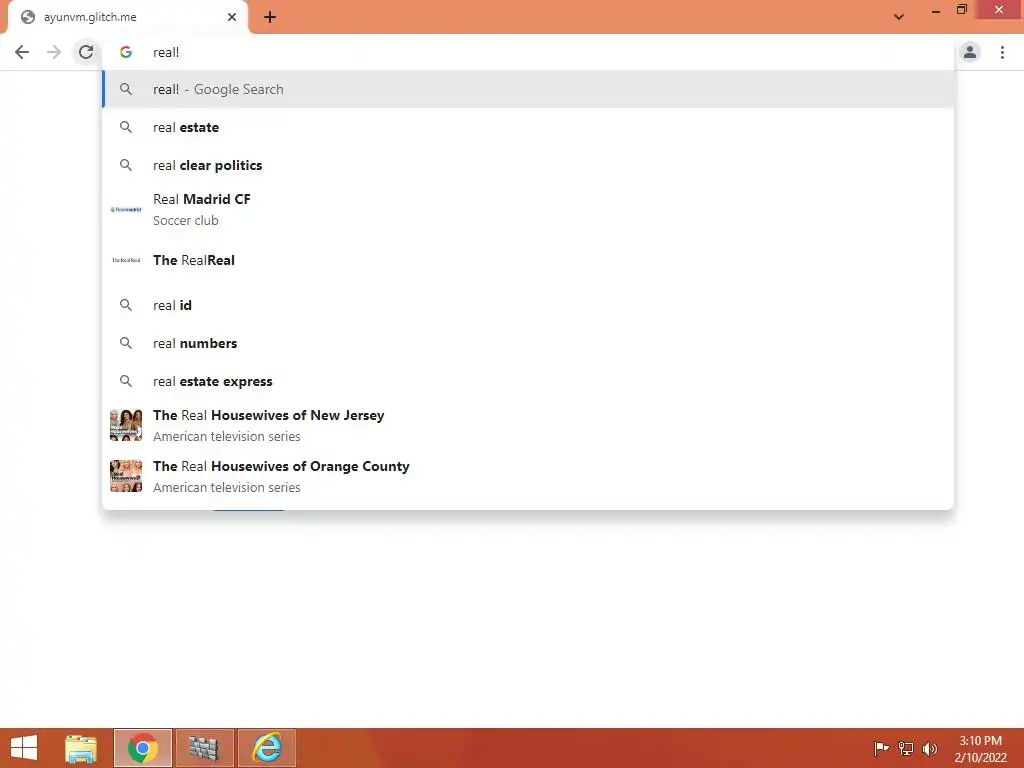The height and width of the screenshot is (768, 1024).
Task: Choose Real Madrid CF soccer club suggestion
Action: click(528, 210)
